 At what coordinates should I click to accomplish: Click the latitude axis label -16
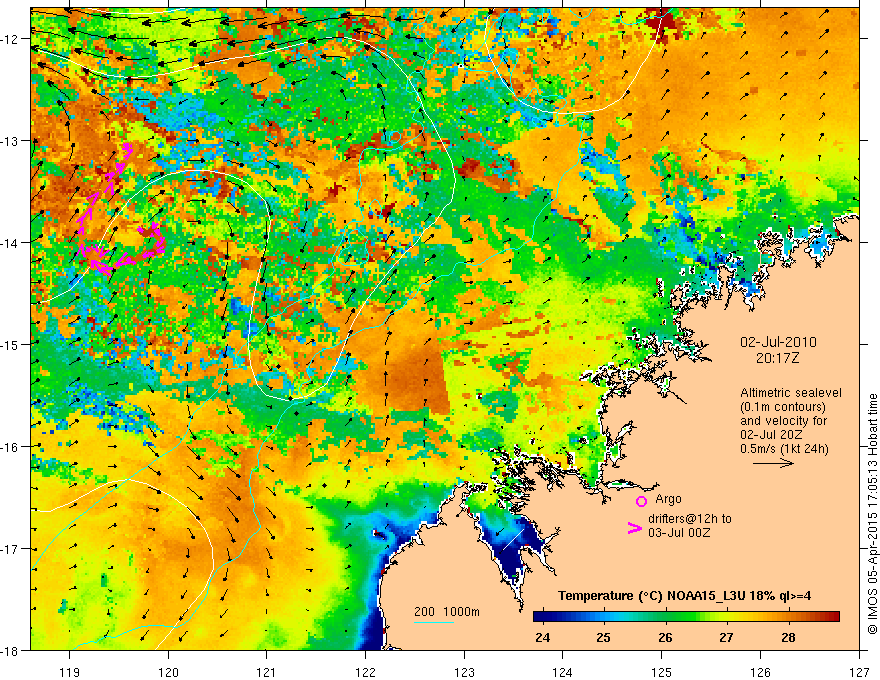point(11,447)
